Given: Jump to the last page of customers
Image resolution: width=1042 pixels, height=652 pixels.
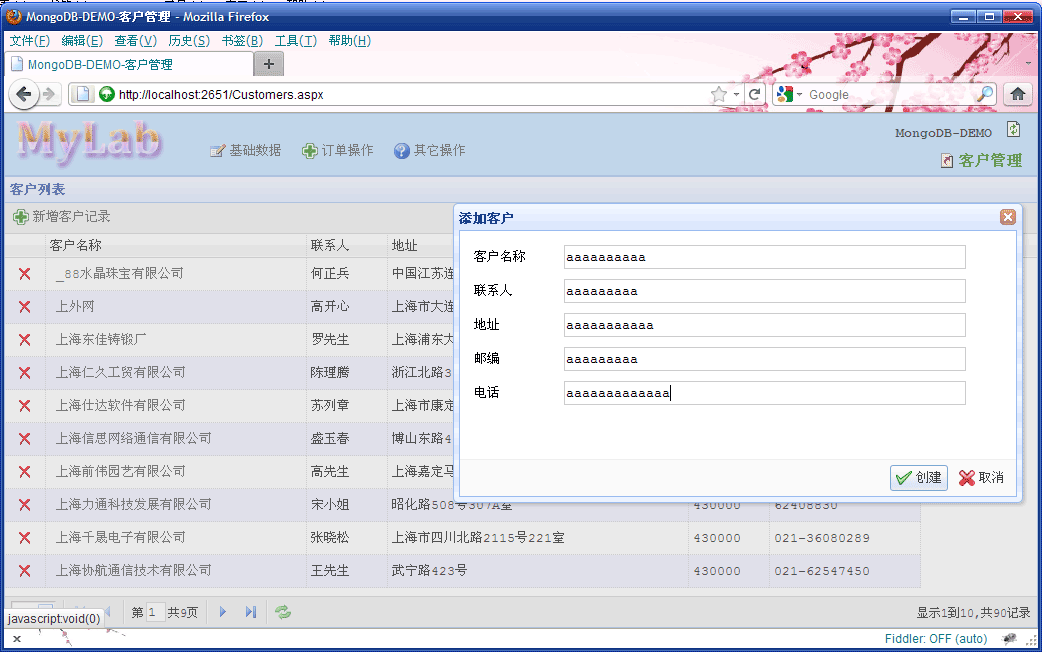Looking at the screenshot, I should click(251, 611).
